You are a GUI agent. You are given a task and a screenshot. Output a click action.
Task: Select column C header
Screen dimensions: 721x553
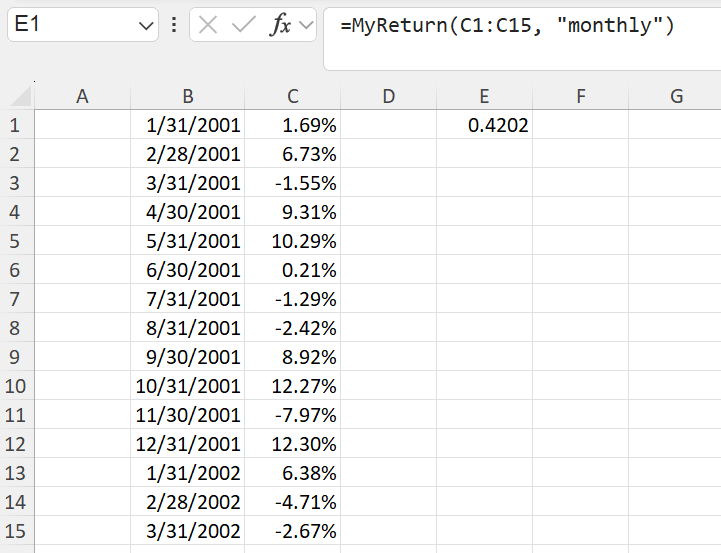[x=292, y=96]
